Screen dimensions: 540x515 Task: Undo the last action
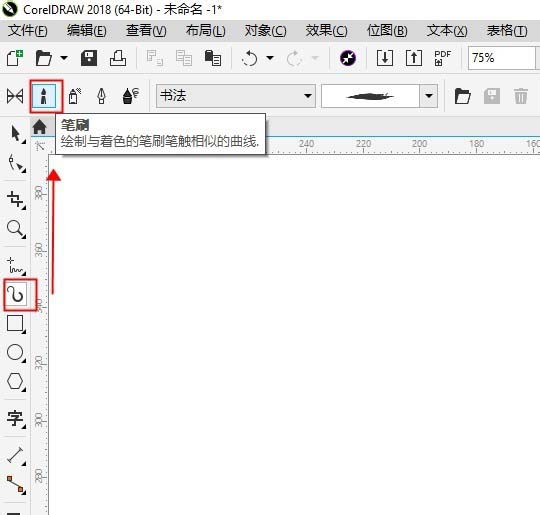pos(249,58)
